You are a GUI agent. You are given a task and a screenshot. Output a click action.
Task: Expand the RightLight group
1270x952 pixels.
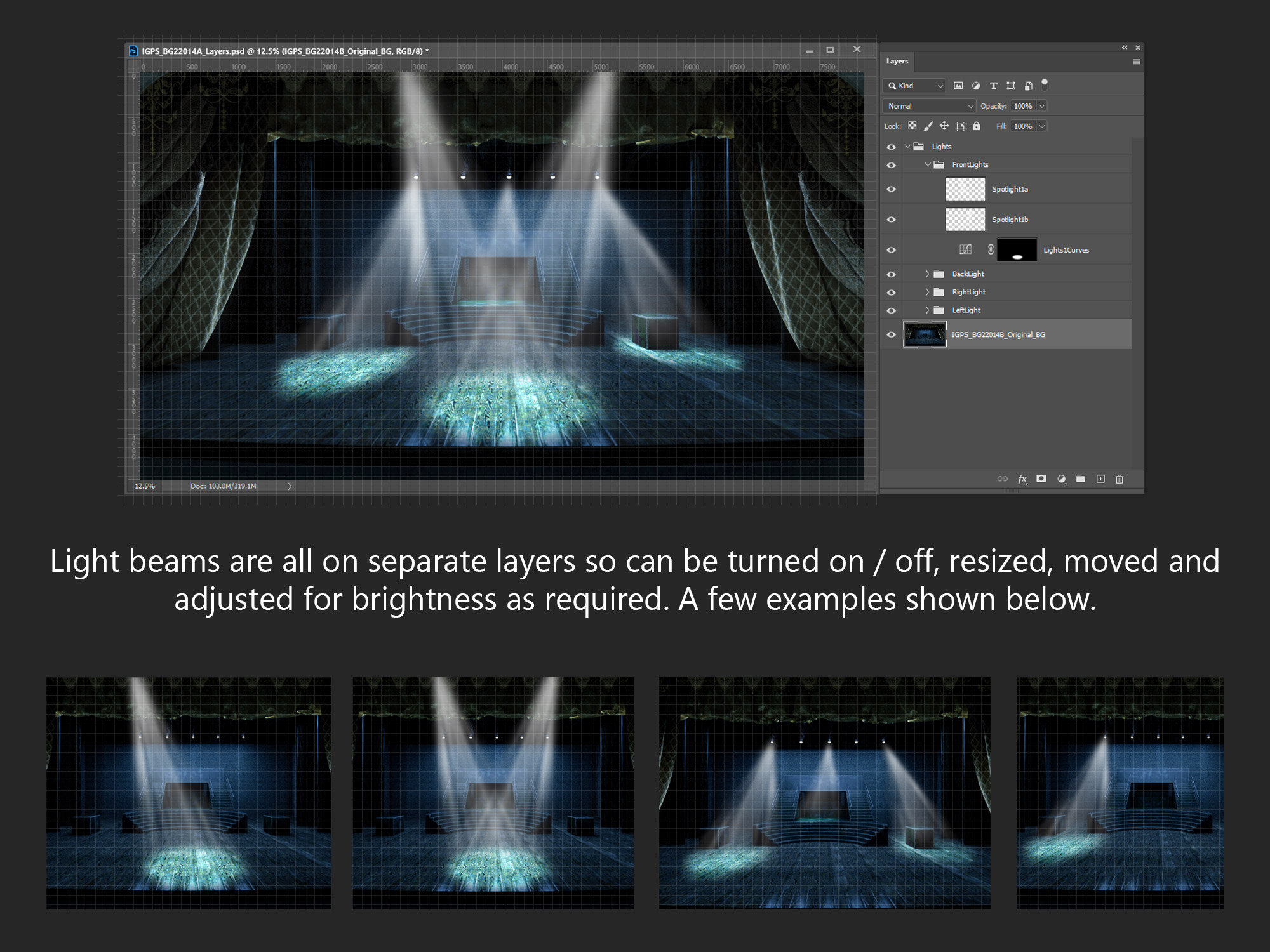point(927,292)
